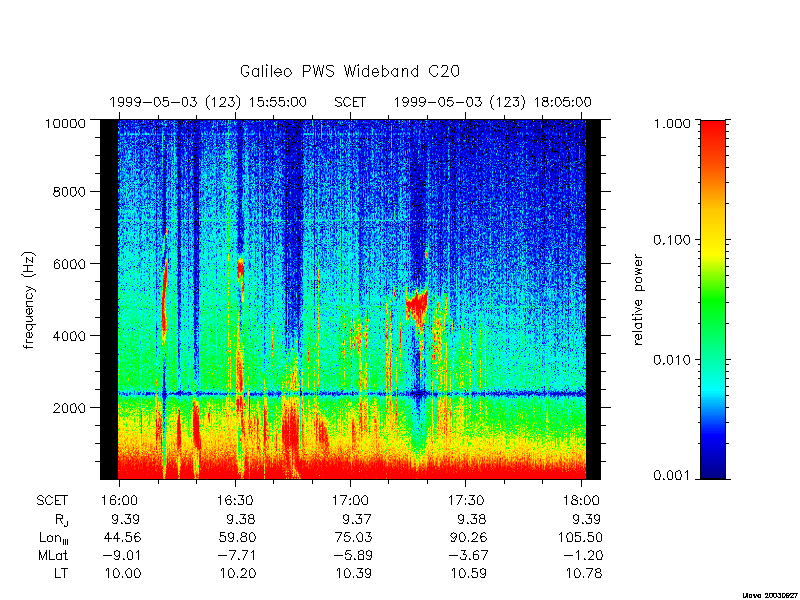Click the 0.010 color bar tick label
Viewport: 800px width, 600px height.
672,360
